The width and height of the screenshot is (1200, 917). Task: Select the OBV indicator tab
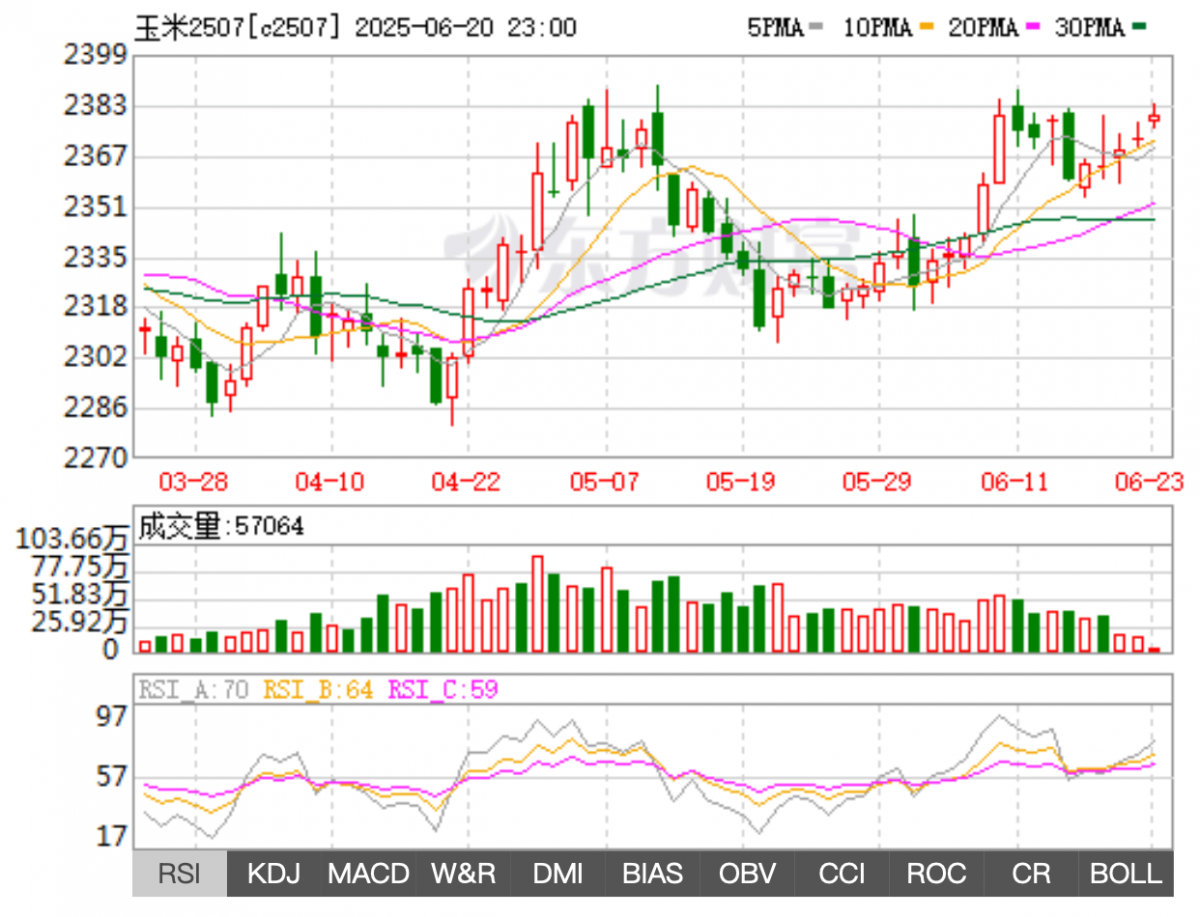tap(747, 874)
